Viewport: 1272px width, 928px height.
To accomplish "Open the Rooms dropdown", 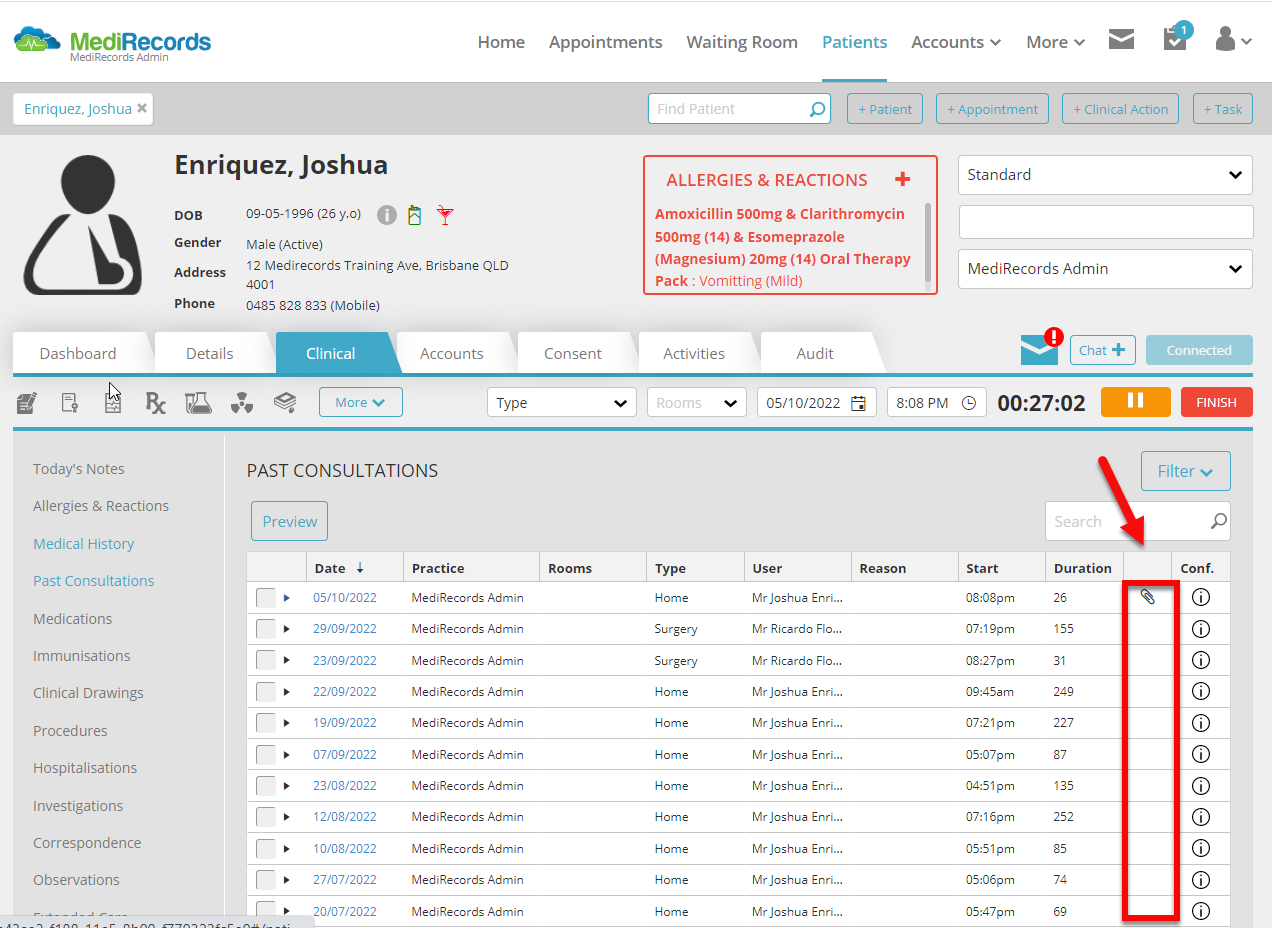I will 697,403.
